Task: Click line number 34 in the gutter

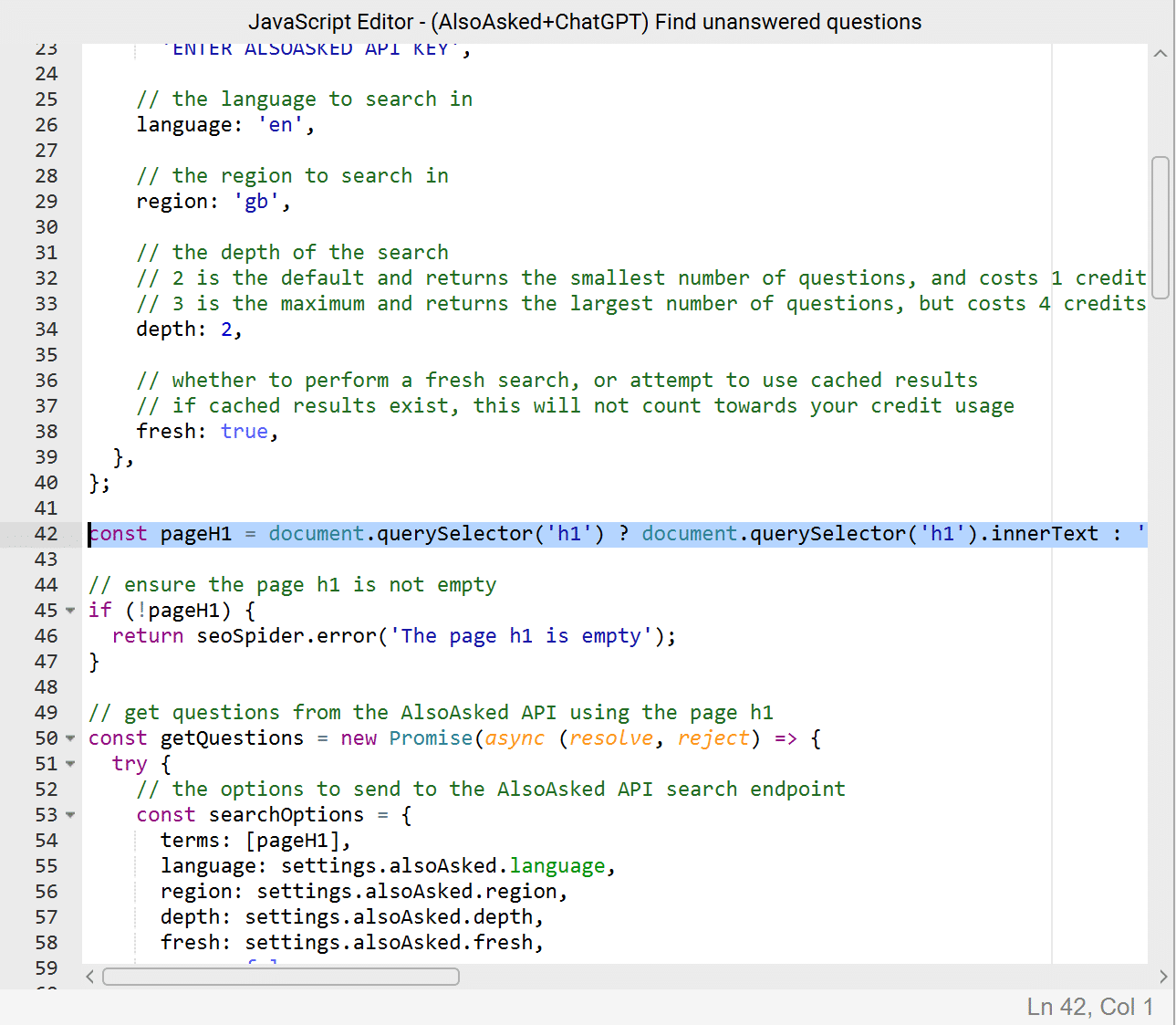Action: tap(47, 329)
